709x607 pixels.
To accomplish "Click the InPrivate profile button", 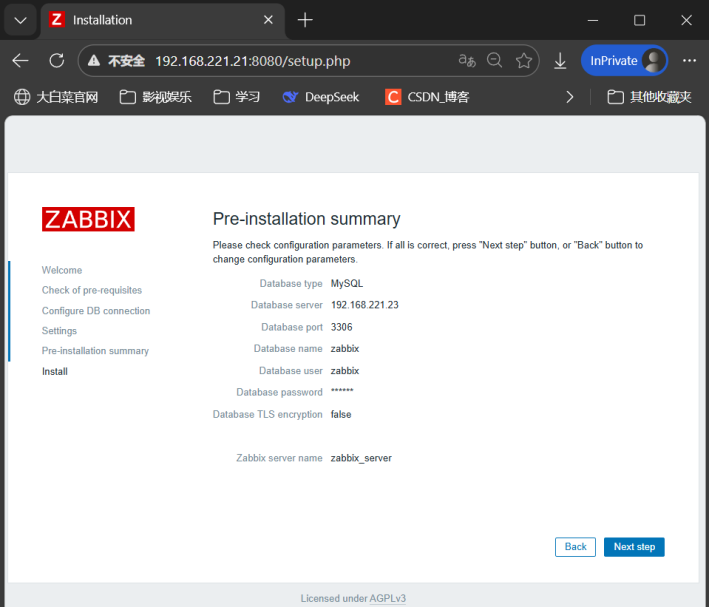I will [624, 61].
